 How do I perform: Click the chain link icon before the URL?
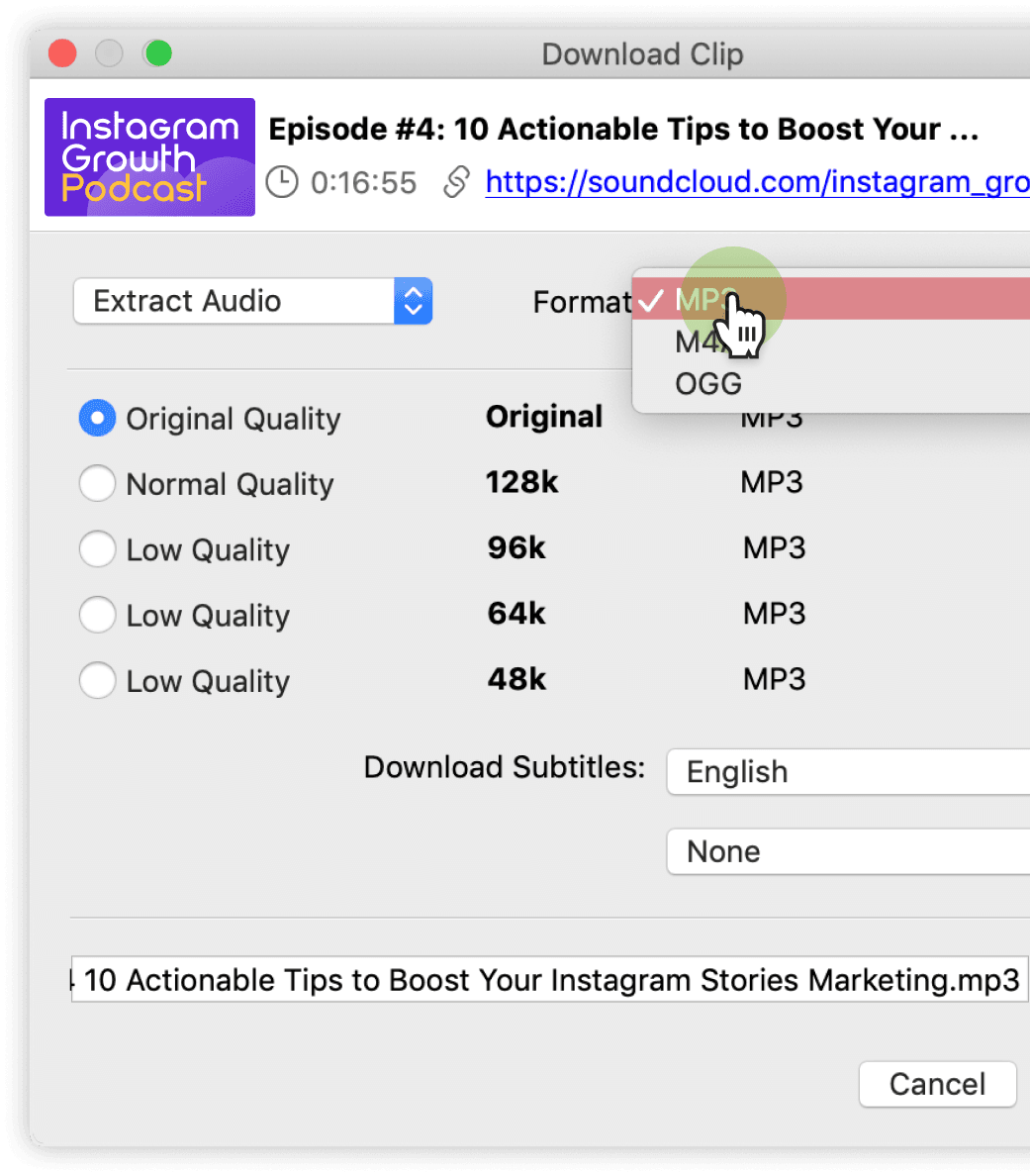pyautogui.click(x=456, y=182)
